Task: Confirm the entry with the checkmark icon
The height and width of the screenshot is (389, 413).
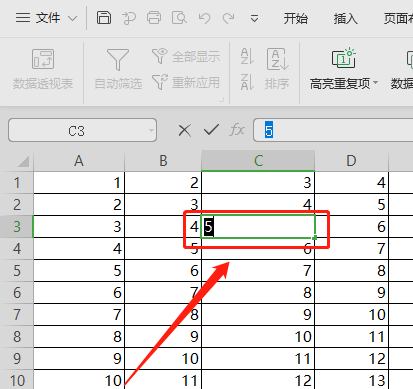Action: click(211, 130)
